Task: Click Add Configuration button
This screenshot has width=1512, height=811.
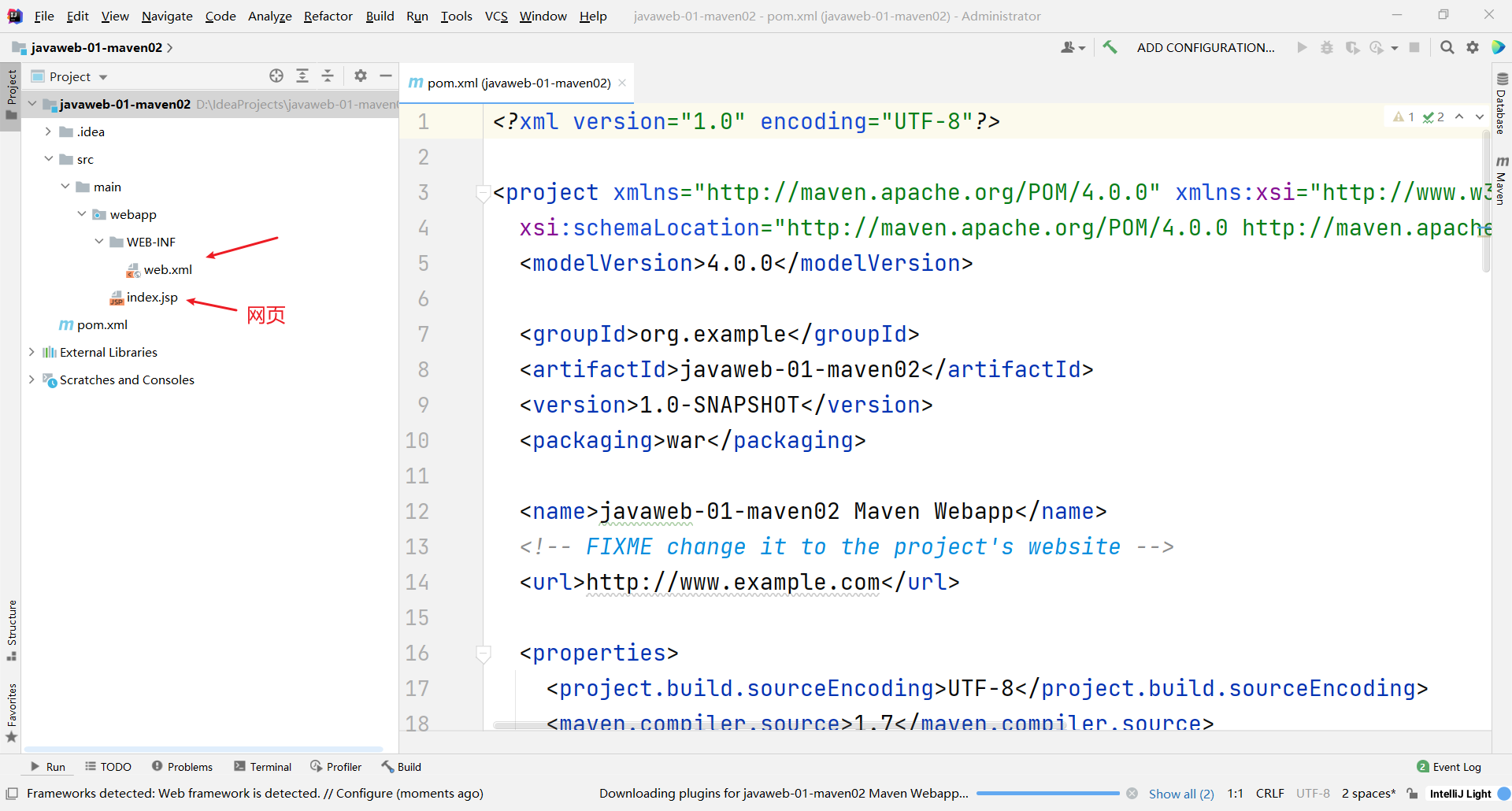Action: (1206, 47)
